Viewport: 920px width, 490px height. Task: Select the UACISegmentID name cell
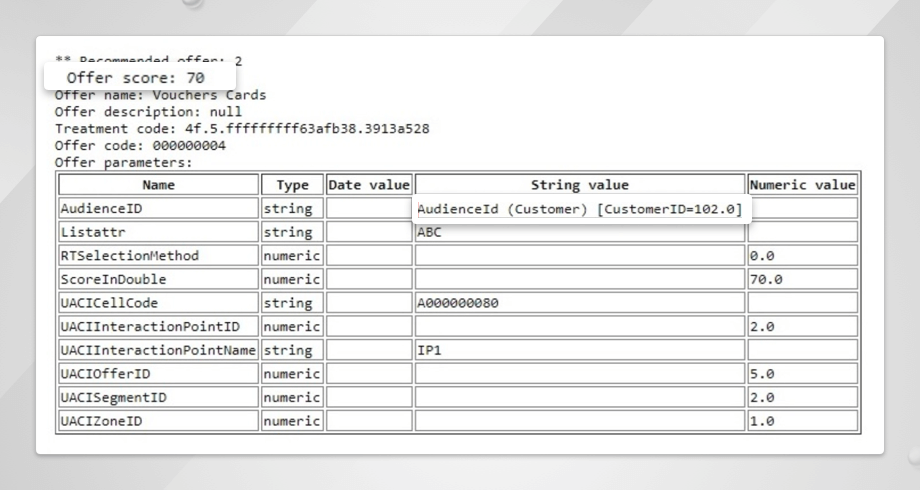click(x=158, y=397)
